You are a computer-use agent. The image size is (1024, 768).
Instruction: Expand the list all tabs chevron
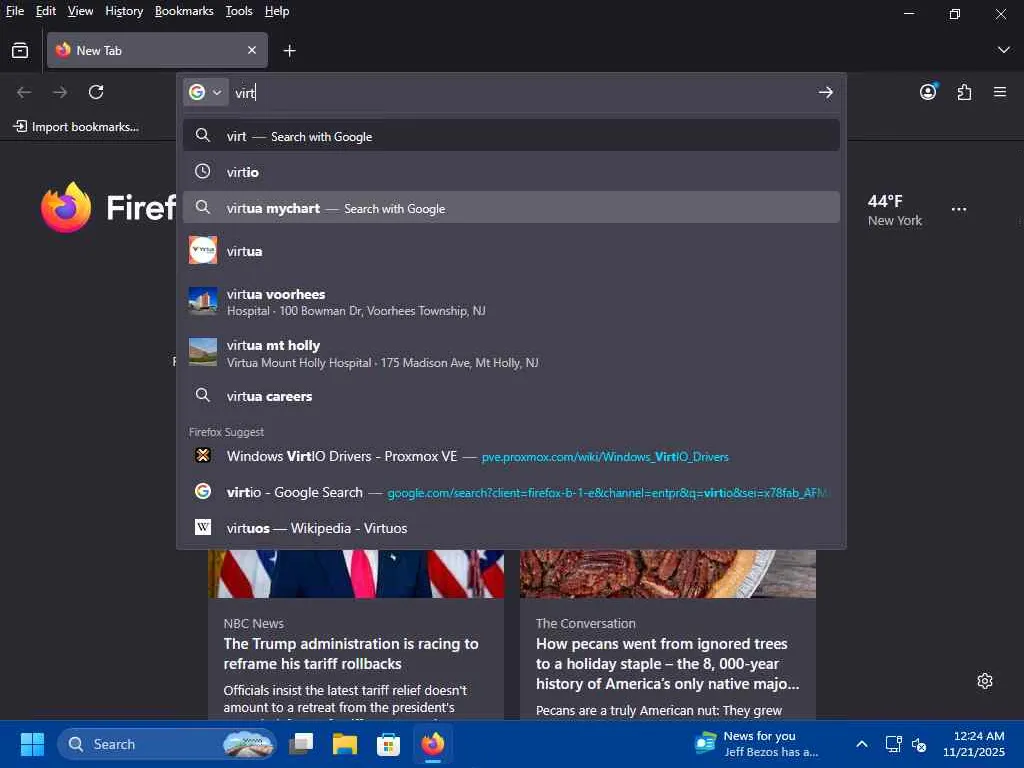(1004, 50)
